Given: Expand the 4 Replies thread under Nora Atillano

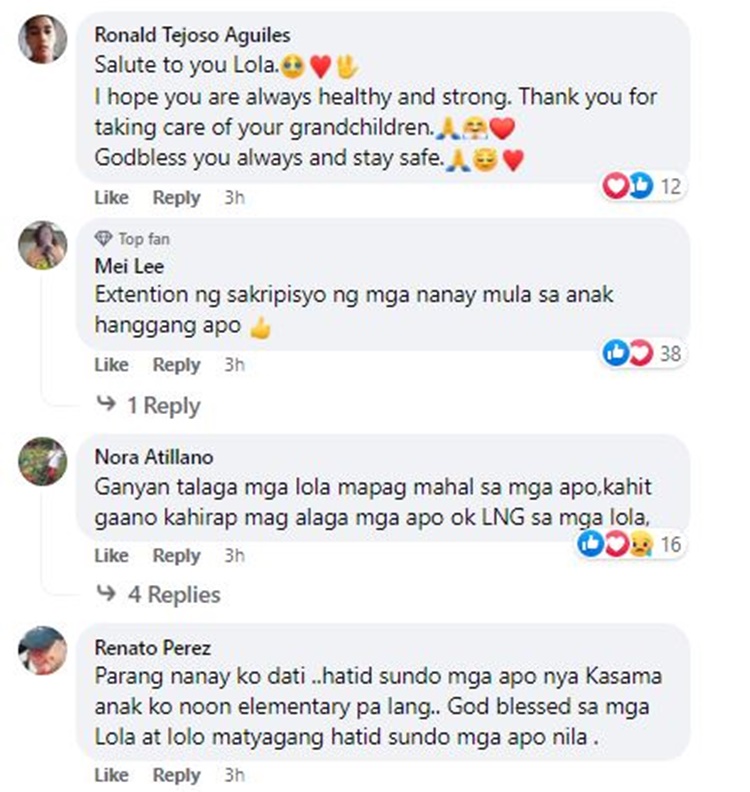Looking at the screenshot, I should tap(158, 594).
